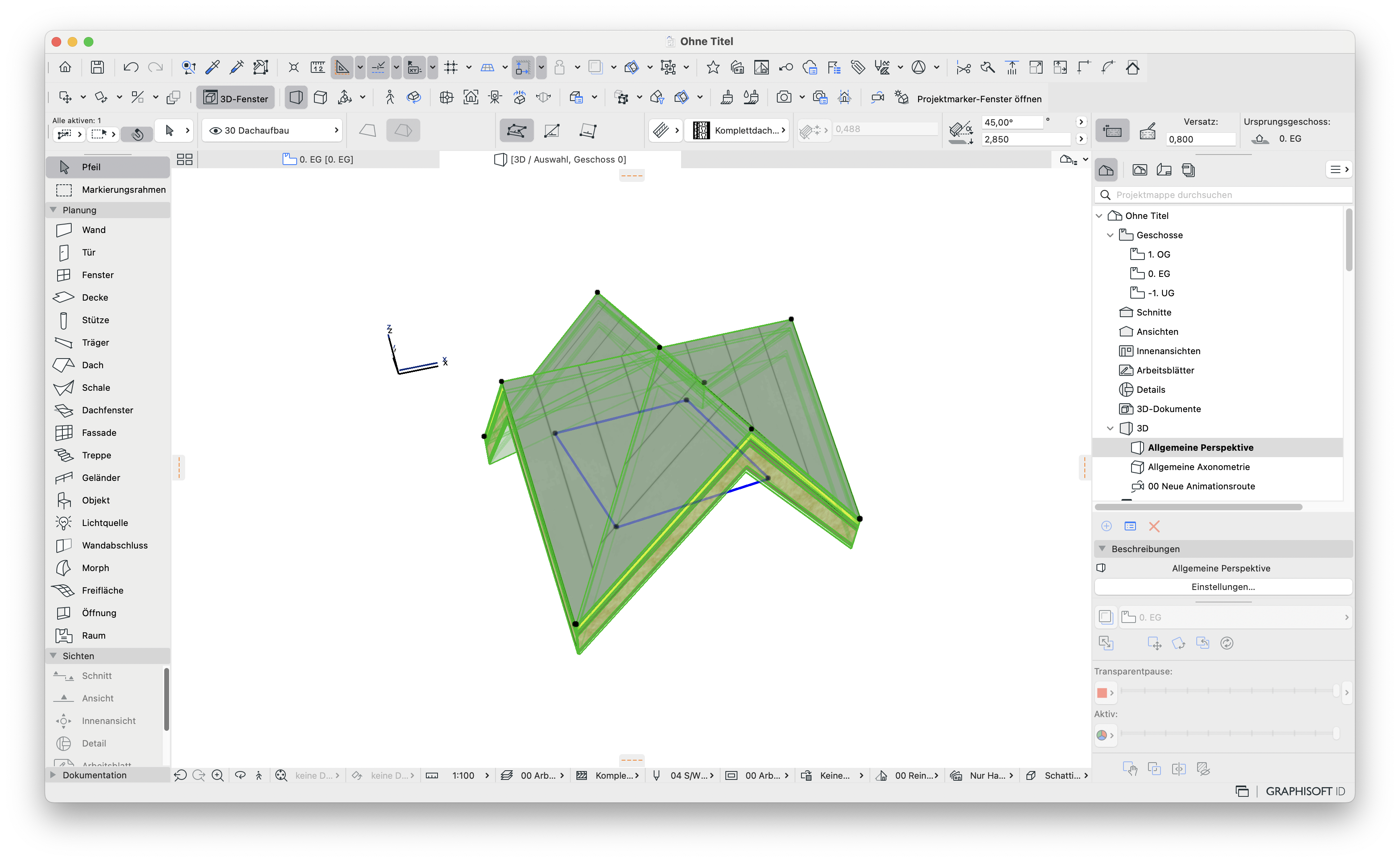This screenshot has height=862, width=1400.
Task: Expand the Dokumentation toolbox section
Action: click(54, 775)
